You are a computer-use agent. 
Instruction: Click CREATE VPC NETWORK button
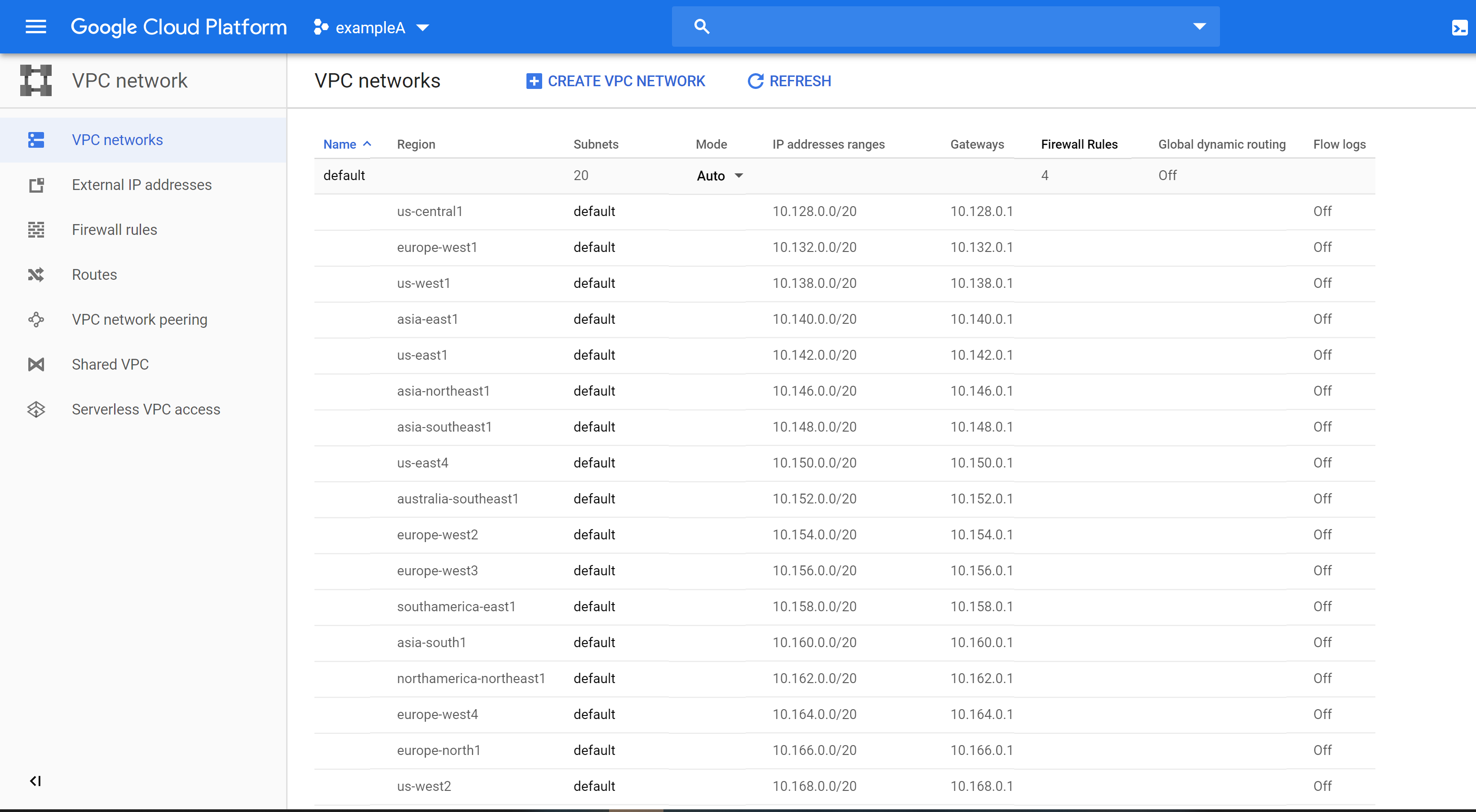coord(615,81)
